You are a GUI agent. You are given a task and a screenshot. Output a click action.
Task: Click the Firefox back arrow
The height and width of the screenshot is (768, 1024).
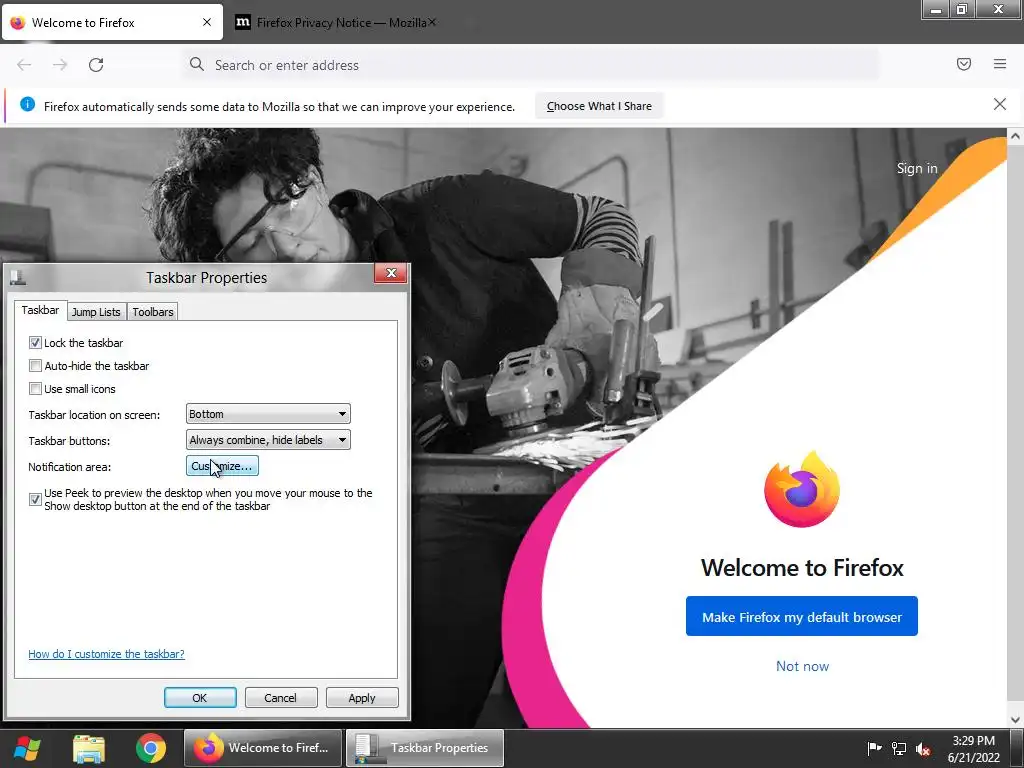pyautogui.click(x=24, y=65)
